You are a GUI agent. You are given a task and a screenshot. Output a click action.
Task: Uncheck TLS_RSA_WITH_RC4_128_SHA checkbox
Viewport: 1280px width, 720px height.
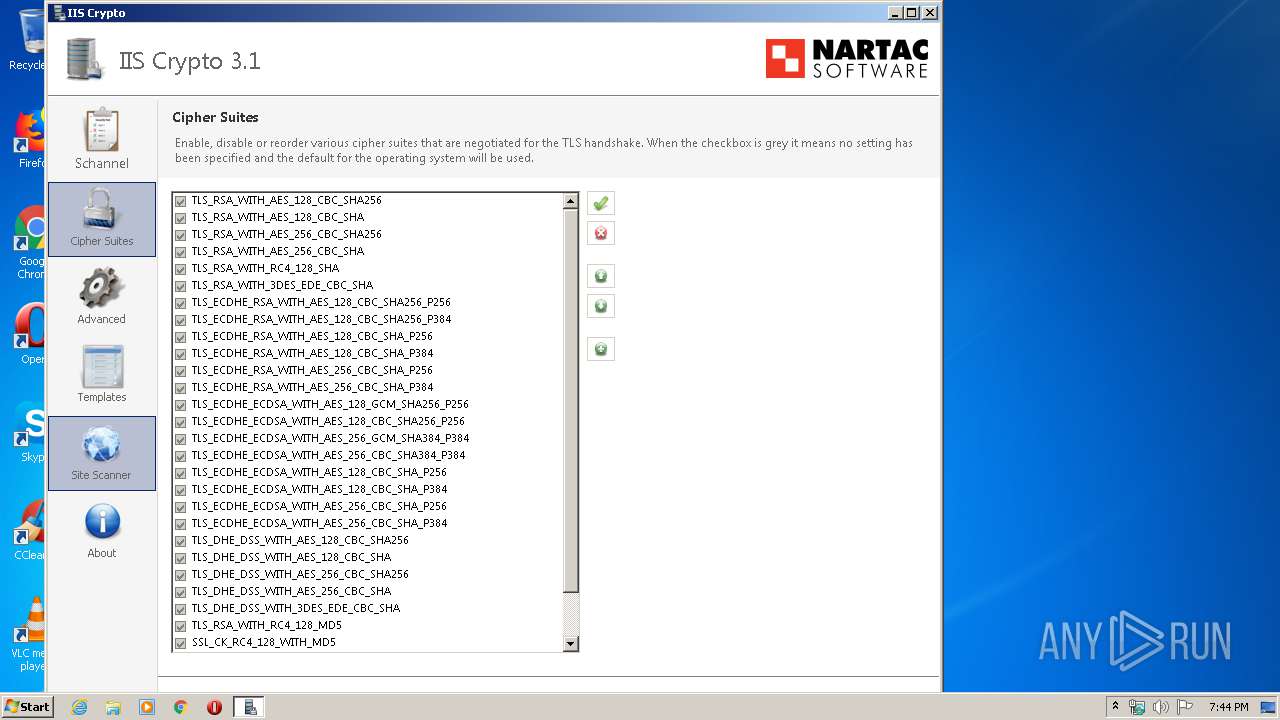point(181,269)
